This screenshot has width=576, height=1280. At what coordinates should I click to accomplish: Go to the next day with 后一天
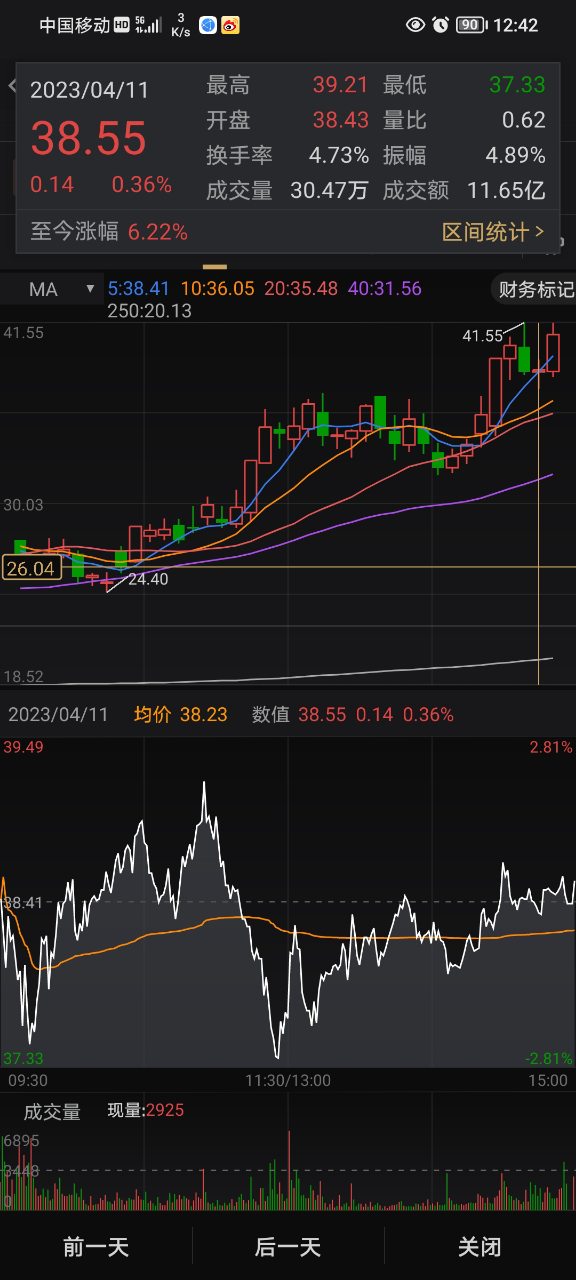[288, 1247]
